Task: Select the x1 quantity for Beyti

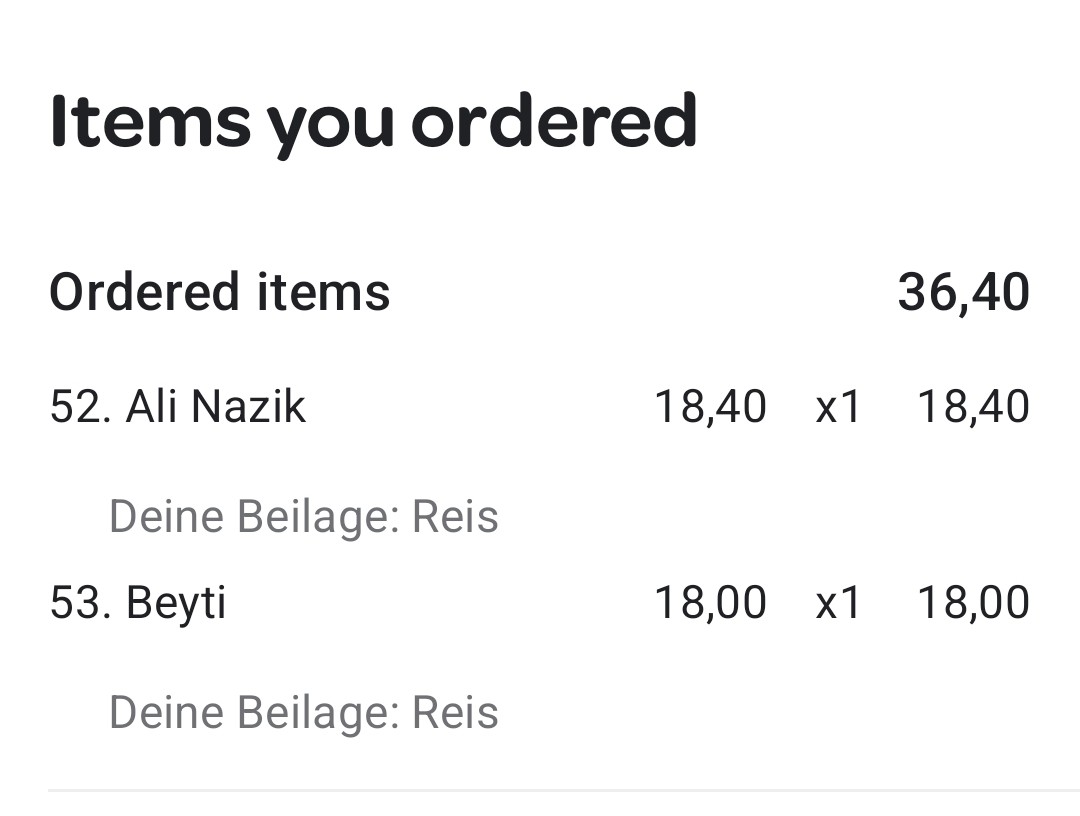Action: click(x=838, y=603)
